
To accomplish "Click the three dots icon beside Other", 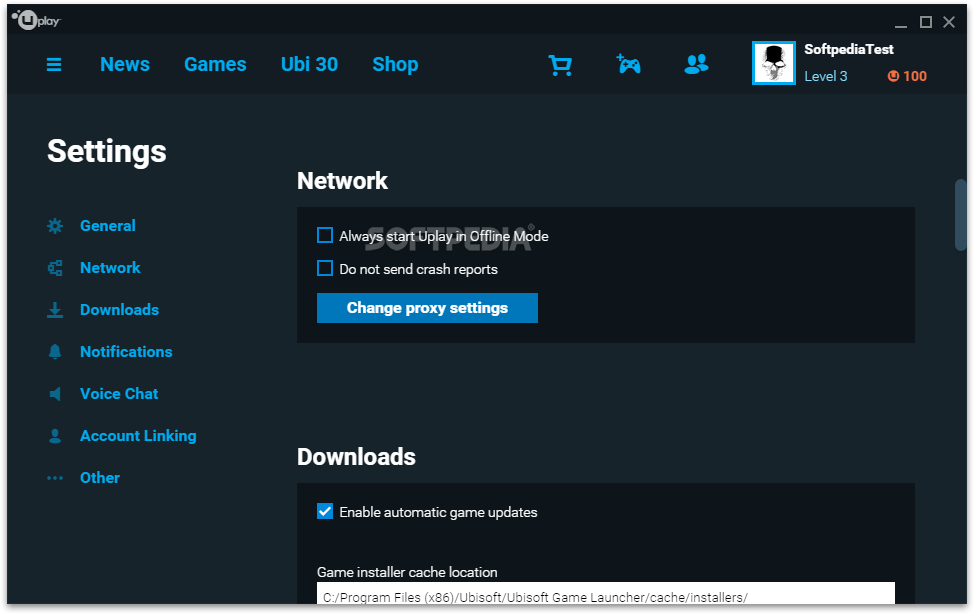I will 55,478.
